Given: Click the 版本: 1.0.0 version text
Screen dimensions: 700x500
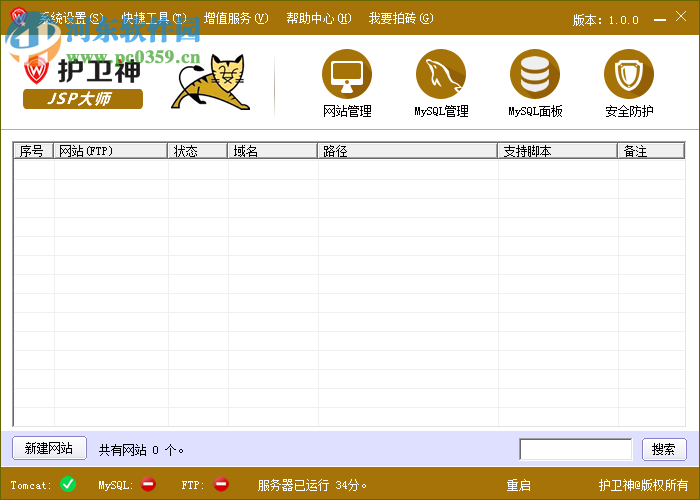Looking at the screenshot, I should tap(606, 20).
